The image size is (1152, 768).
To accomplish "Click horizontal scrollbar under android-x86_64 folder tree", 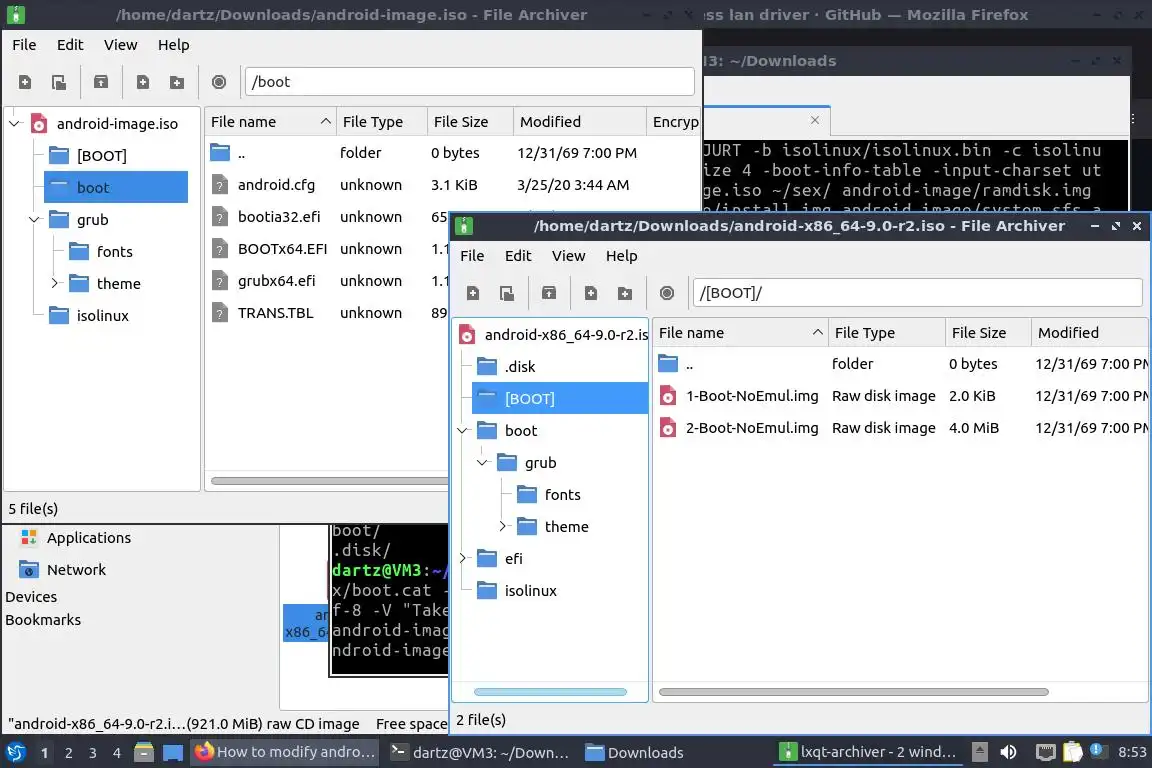I will coord(550,692).
